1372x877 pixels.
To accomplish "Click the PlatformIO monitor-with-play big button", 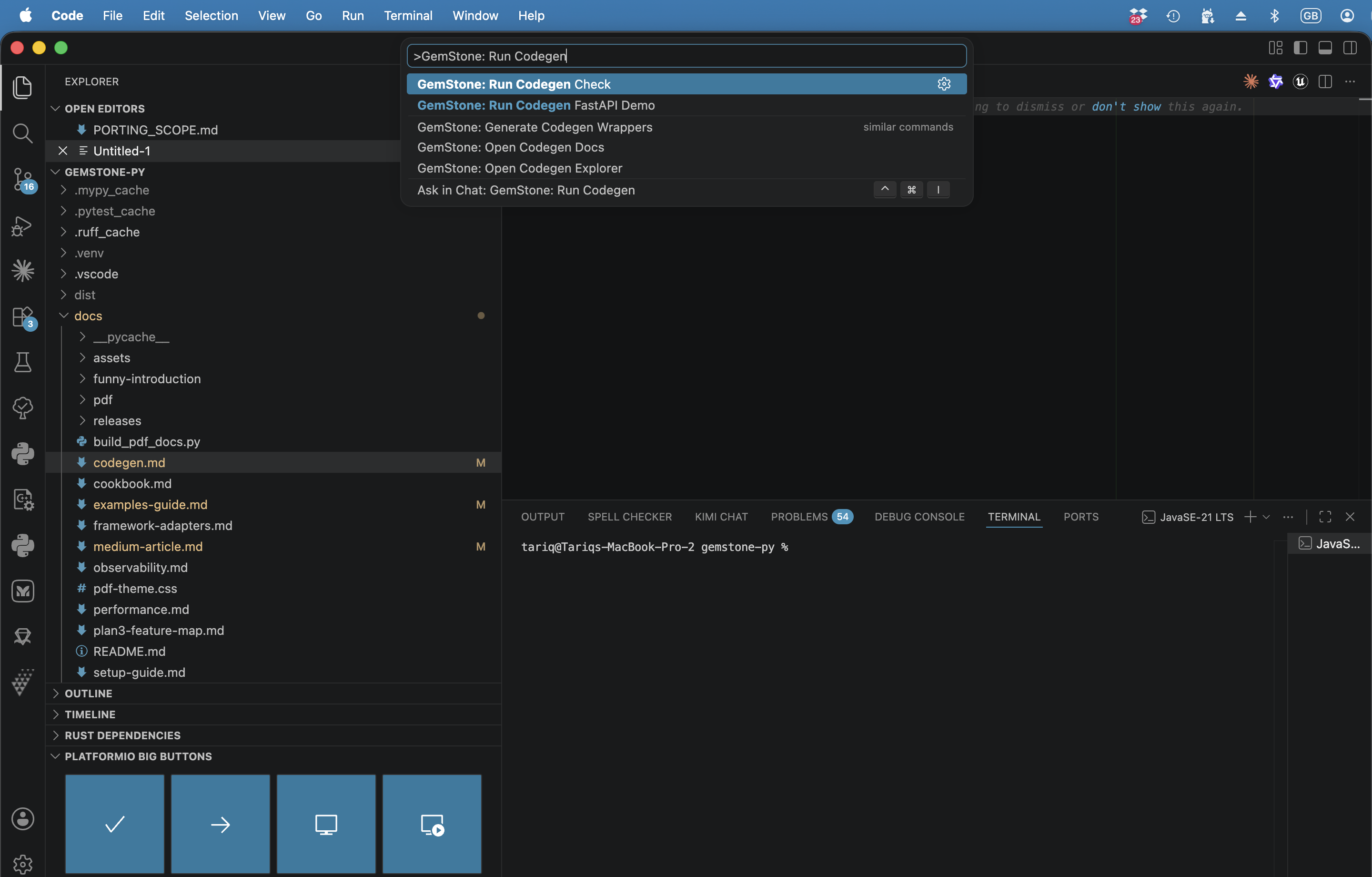I will pyautogui.click(x=432, y=824).
